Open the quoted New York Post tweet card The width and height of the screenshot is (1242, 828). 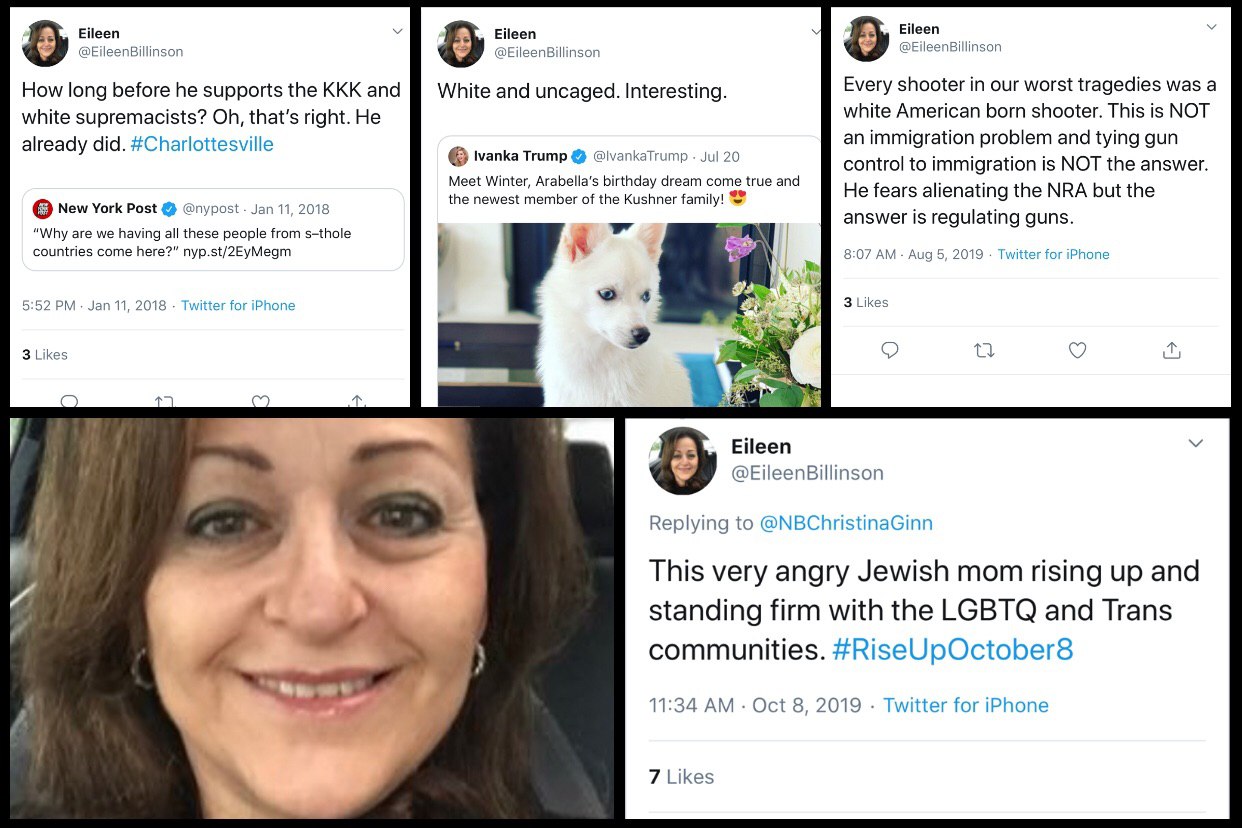point(213,230)
